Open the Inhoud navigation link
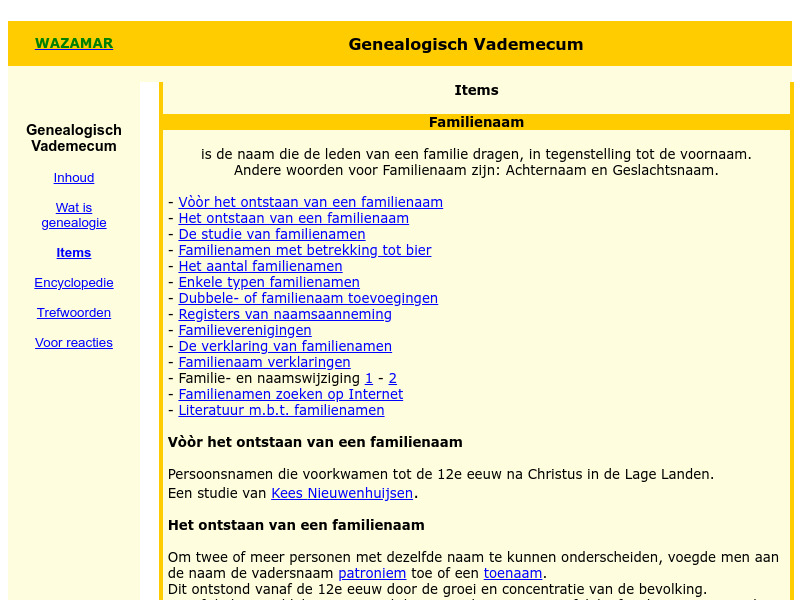800x600 pixels. (73, 177)
